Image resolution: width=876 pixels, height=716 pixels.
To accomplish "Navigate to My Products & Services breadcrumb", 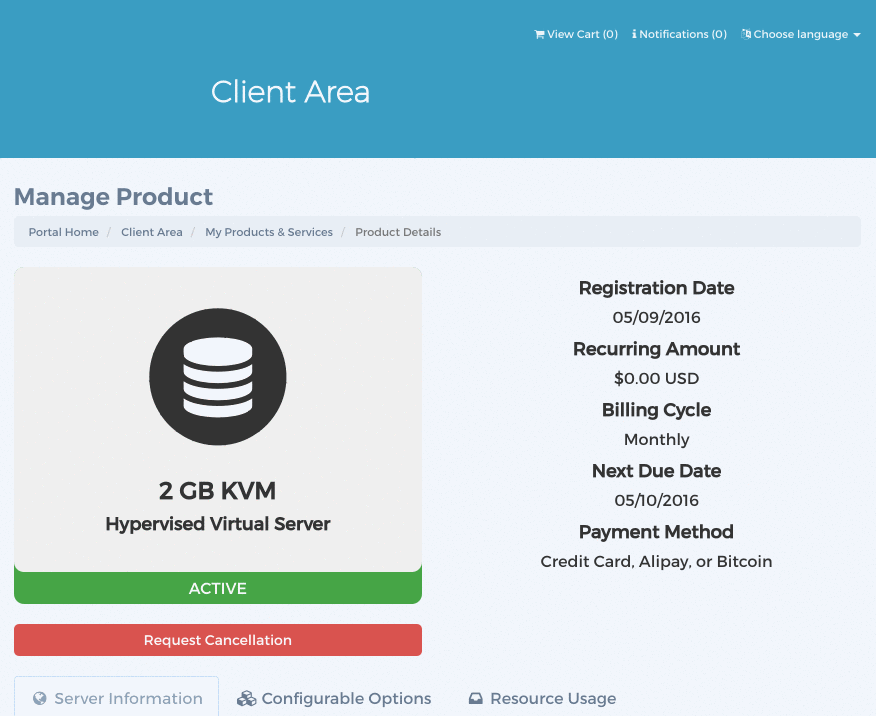I will [x=269, y=232].
